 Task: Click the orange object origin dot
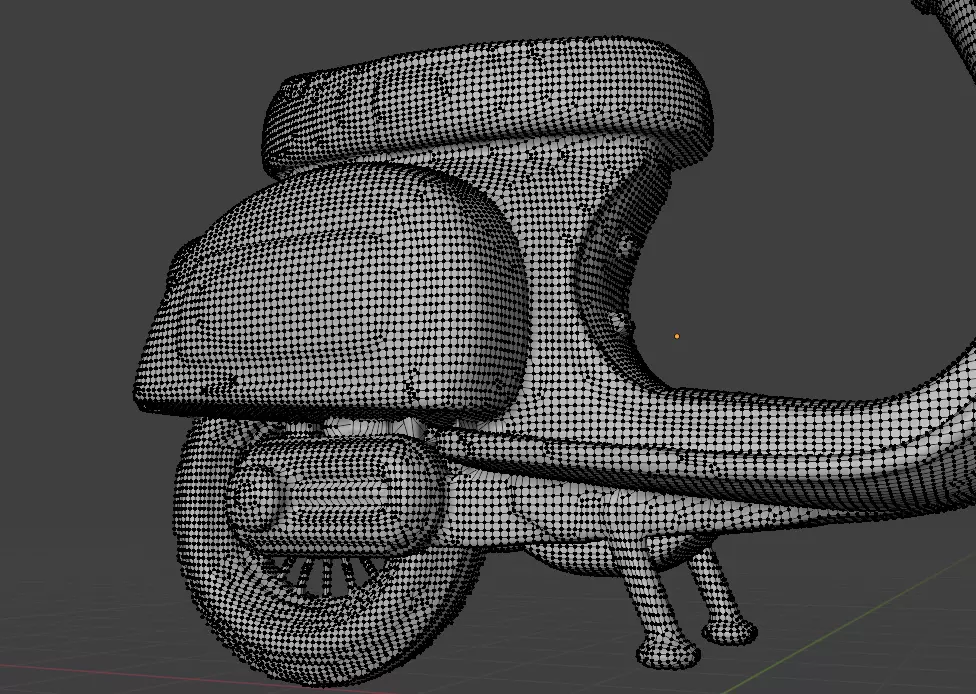coord(677,336)
